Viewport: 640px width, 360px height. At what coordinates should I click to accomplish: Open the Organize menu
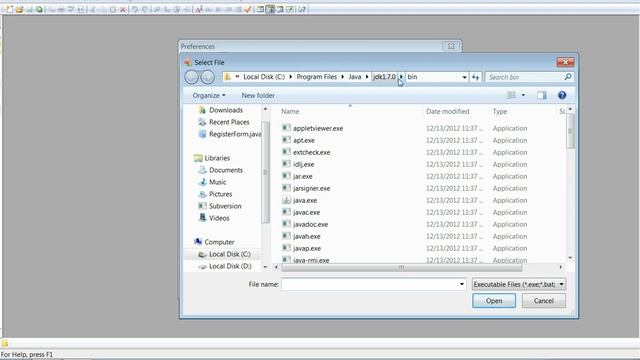point(209,95)
